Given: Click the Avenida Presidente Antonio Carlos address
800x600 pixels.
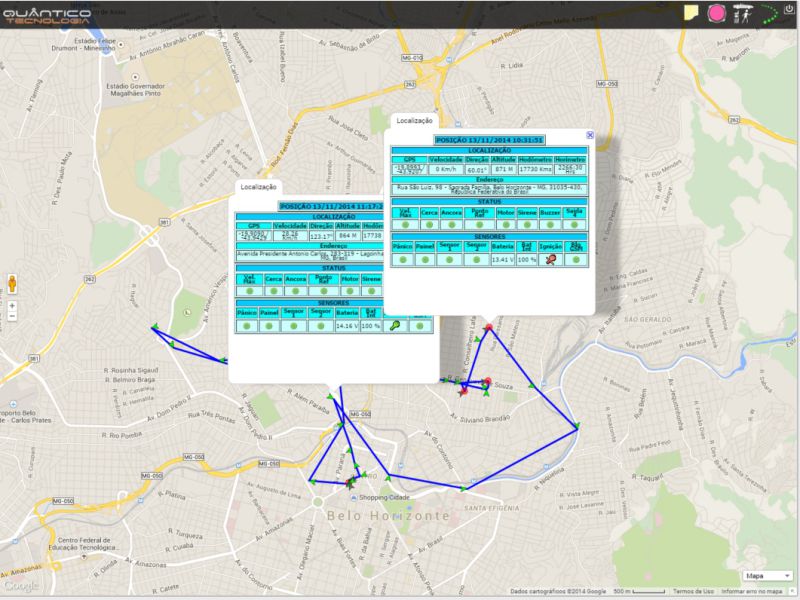Looking at the screenshot, I should pyautogui.click(x=310, y=255).
